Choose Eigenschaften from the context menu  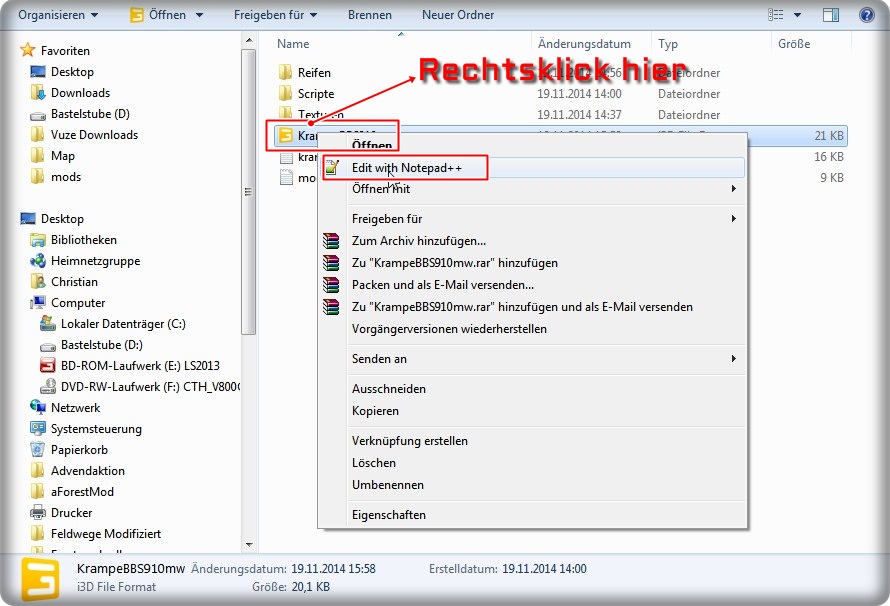click(x=389, y=515)
